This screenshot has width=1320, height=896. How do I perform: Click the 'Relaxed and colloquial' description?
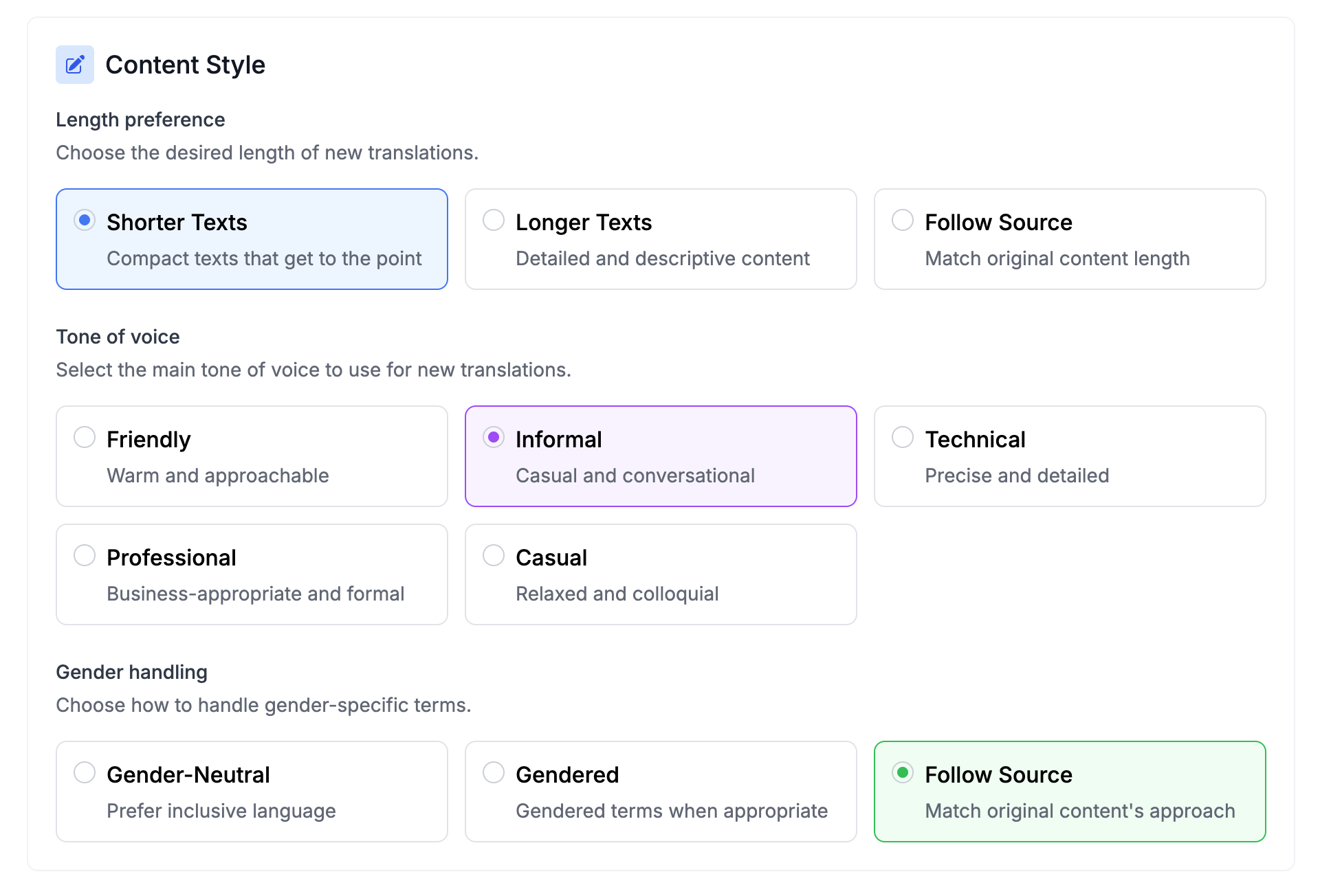[x=617, y=594]
